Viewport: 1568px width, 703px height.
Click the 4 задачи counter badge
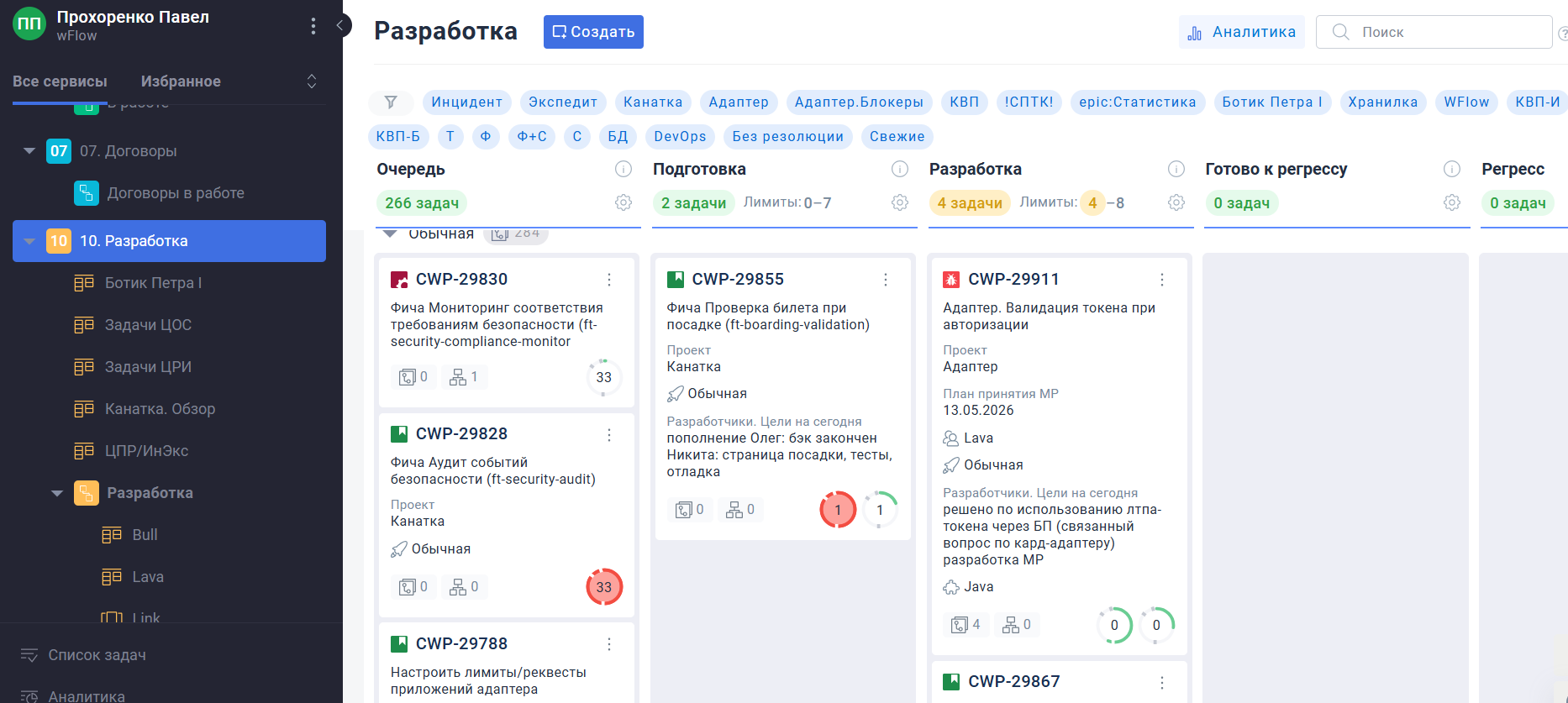970,202
